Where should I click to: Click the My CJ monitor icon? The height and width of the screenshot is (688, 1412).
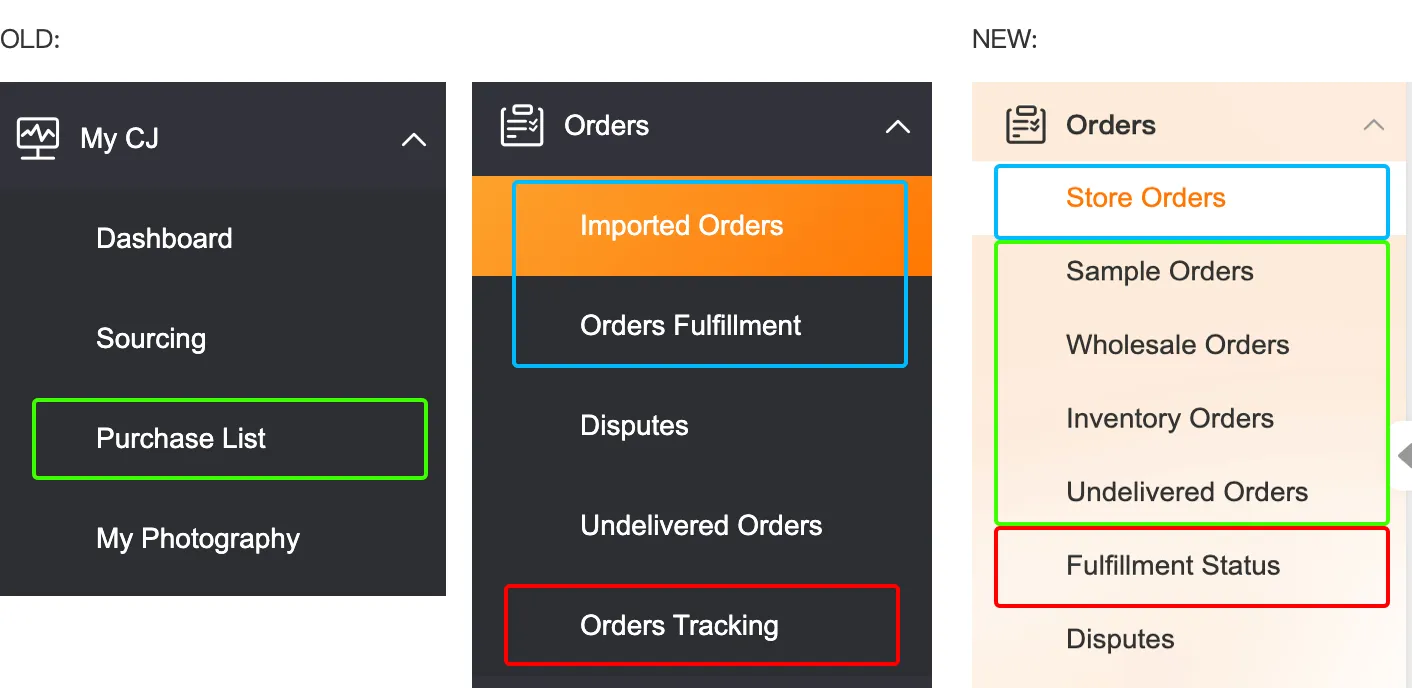[x=38, y=138]
